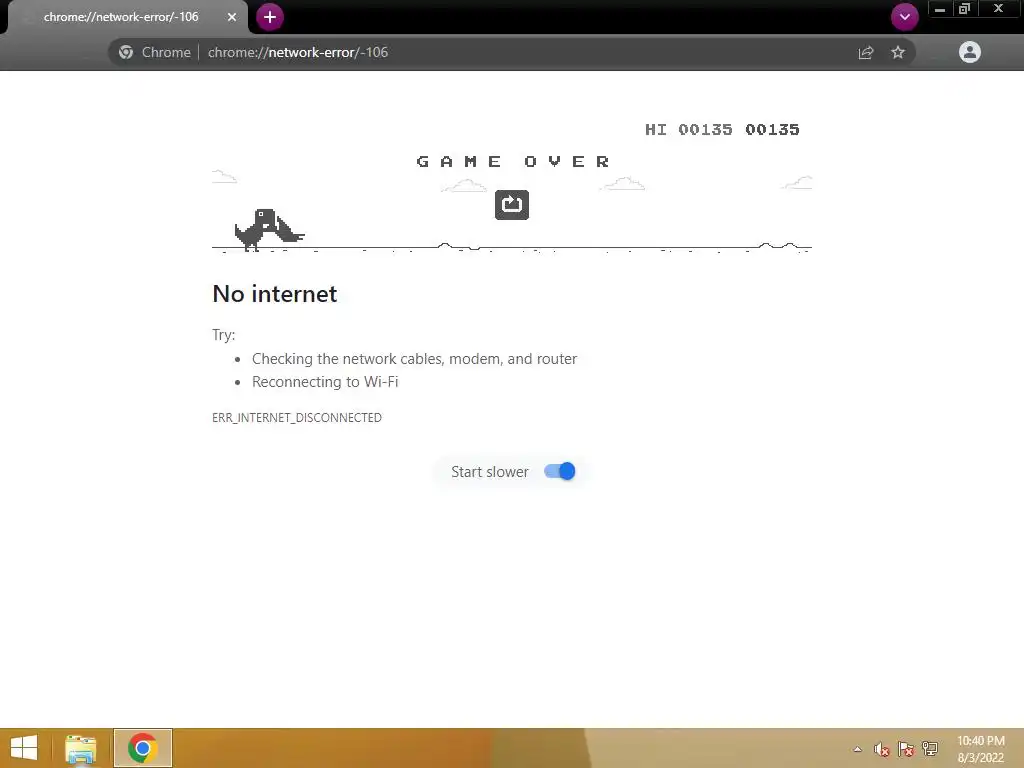1024x768 pixels.
Task: Show hidden tray icons arrow
Action: 857,749
